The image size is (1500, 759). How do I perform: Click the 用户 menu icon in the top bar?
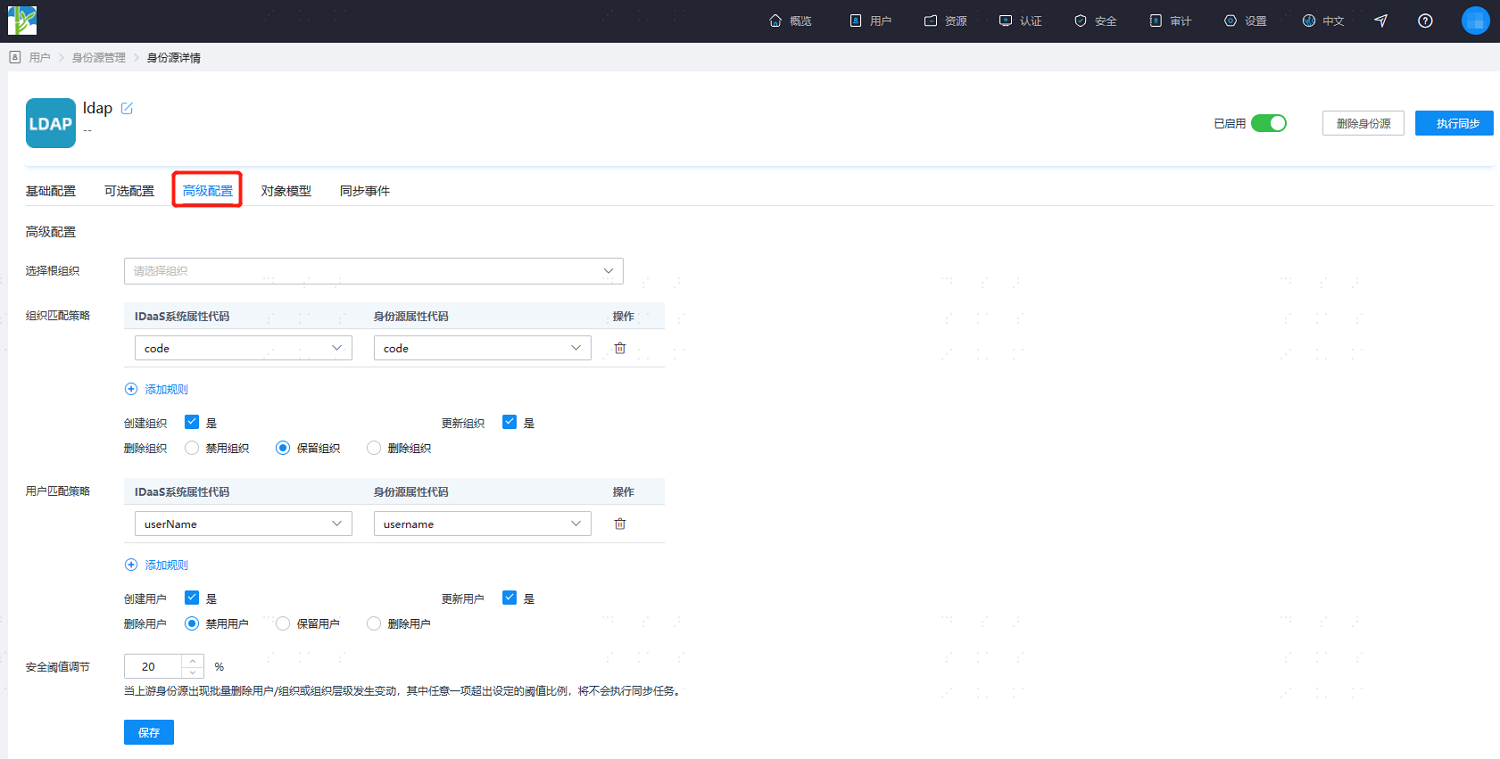point(855,21)
